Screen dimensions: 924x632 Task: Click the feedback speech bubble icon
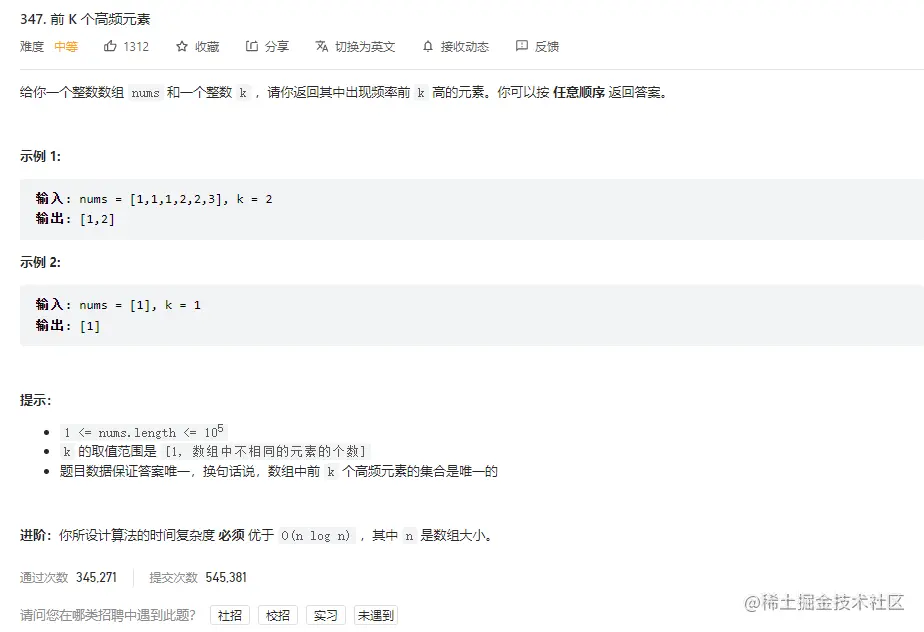(522, 46)
